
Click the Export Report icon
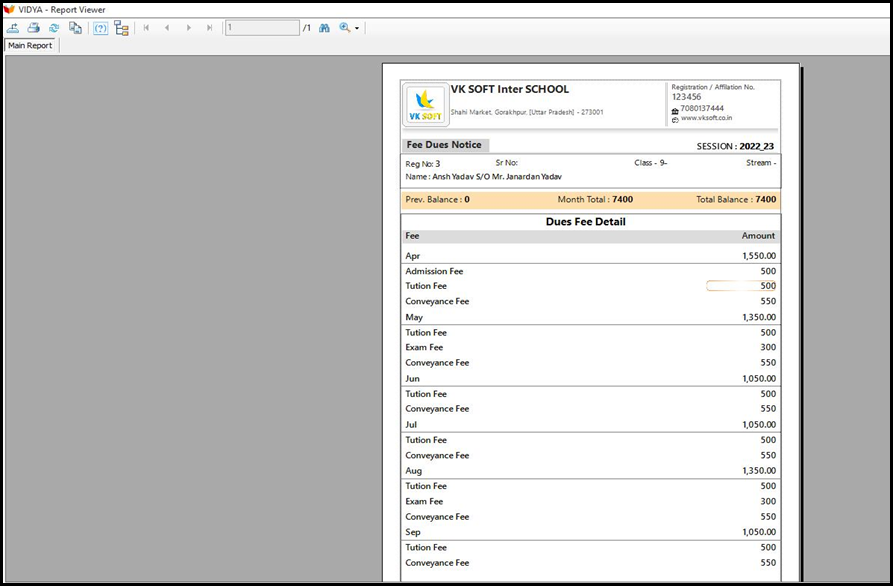point(13,27)
